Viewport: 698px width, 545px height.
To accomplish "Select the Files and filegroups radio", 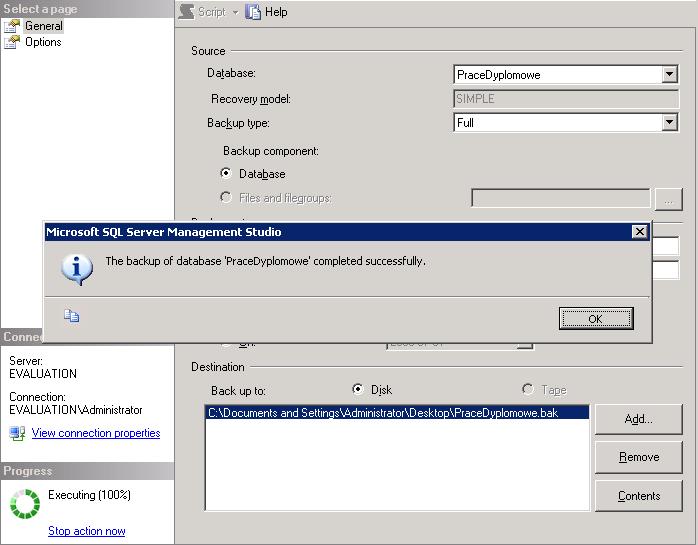I will point(226,197).
